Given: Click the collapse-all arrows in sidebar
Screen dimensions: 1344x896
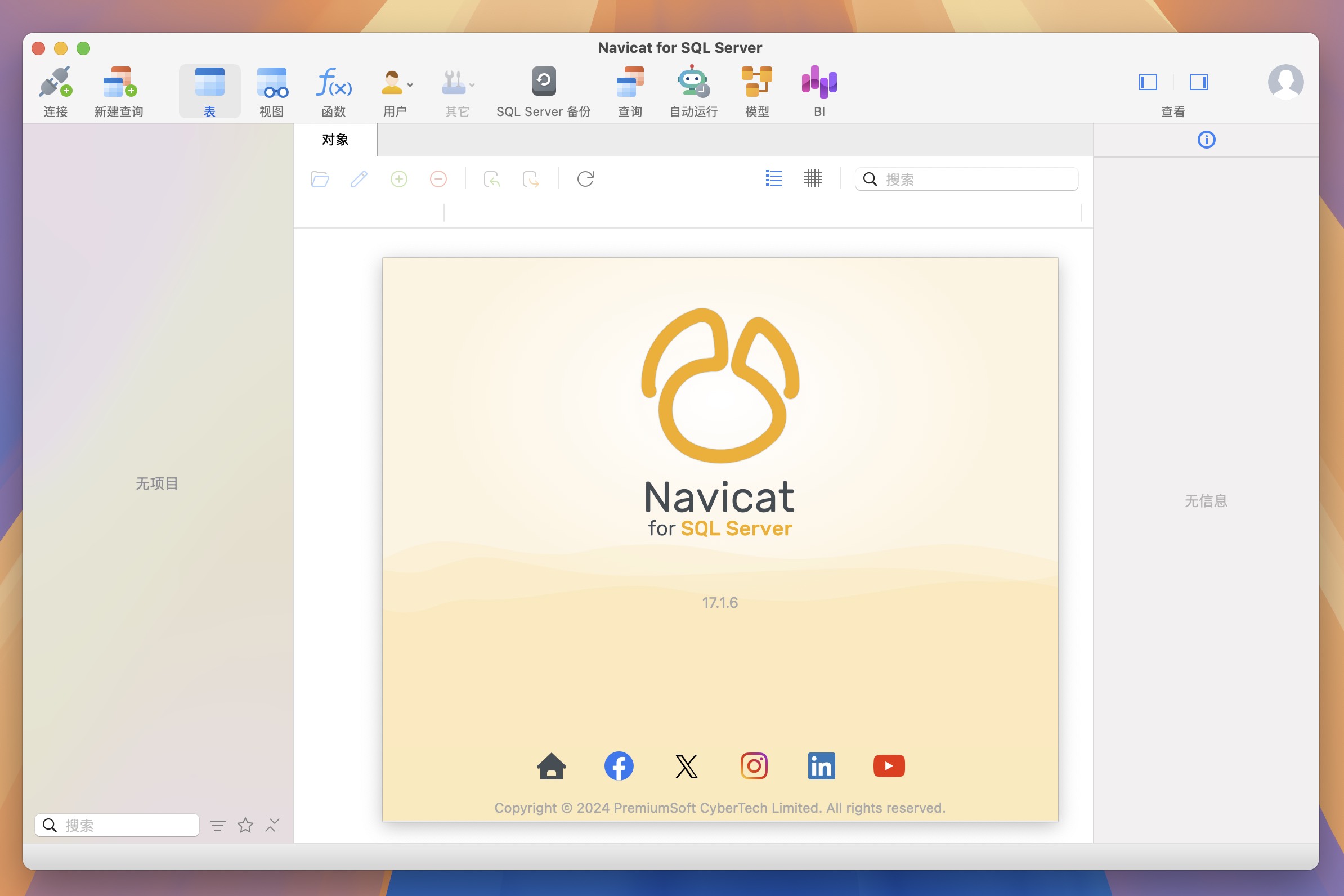Looking at the screenshot, I should click(272, 825).
